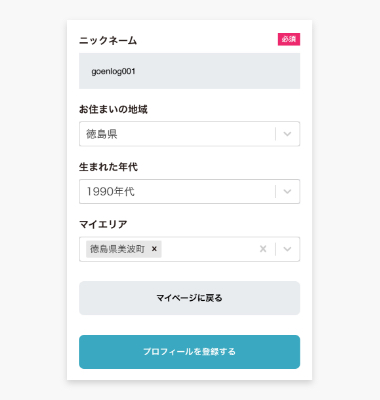The height and width of the screenshot is (400, 380).
Task: Expand the お住まいの地域 dropdown arrow
Action: click(287, 134)
